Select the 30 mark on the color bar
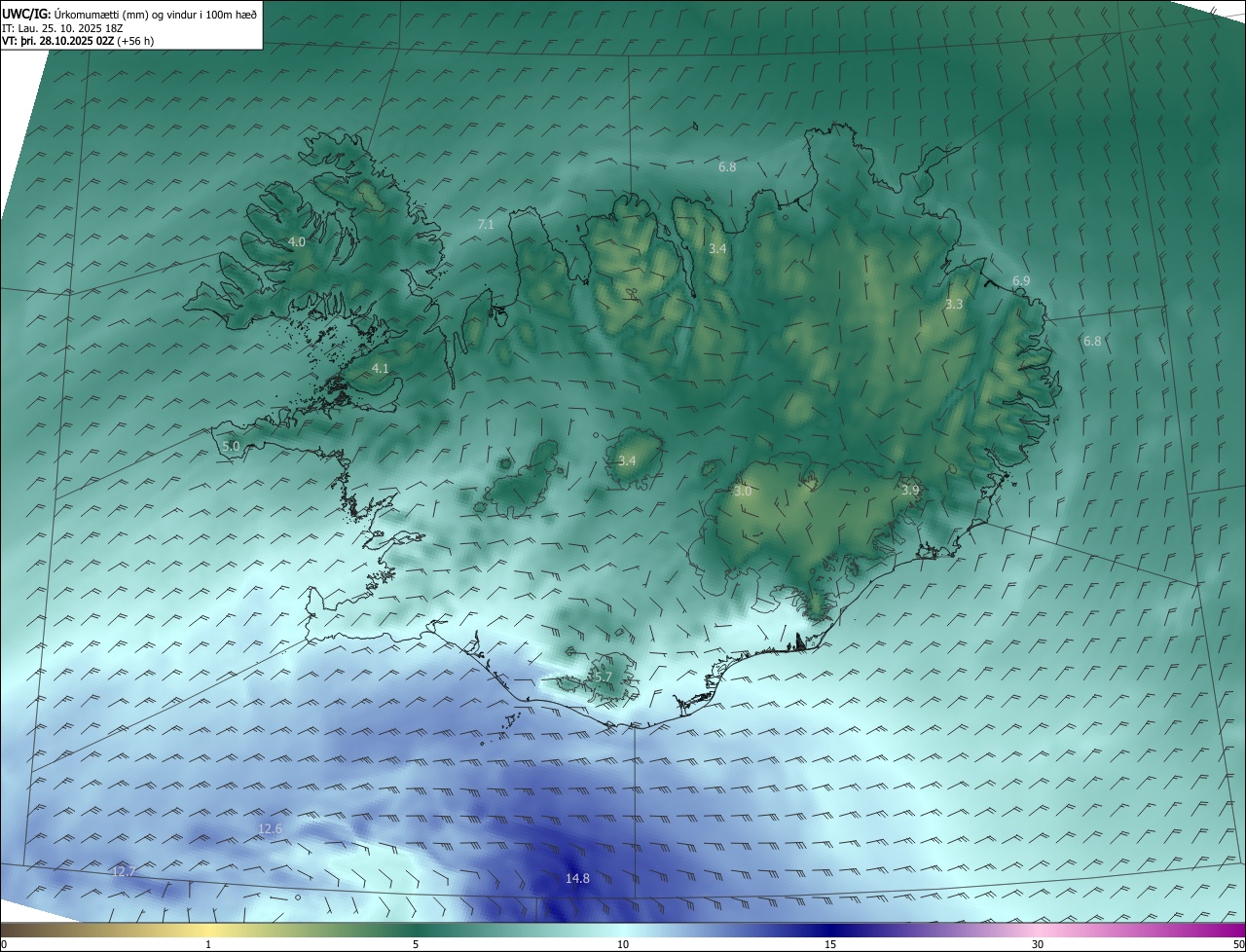This screenshot has height=952, width=1246. pos(1038,944)
